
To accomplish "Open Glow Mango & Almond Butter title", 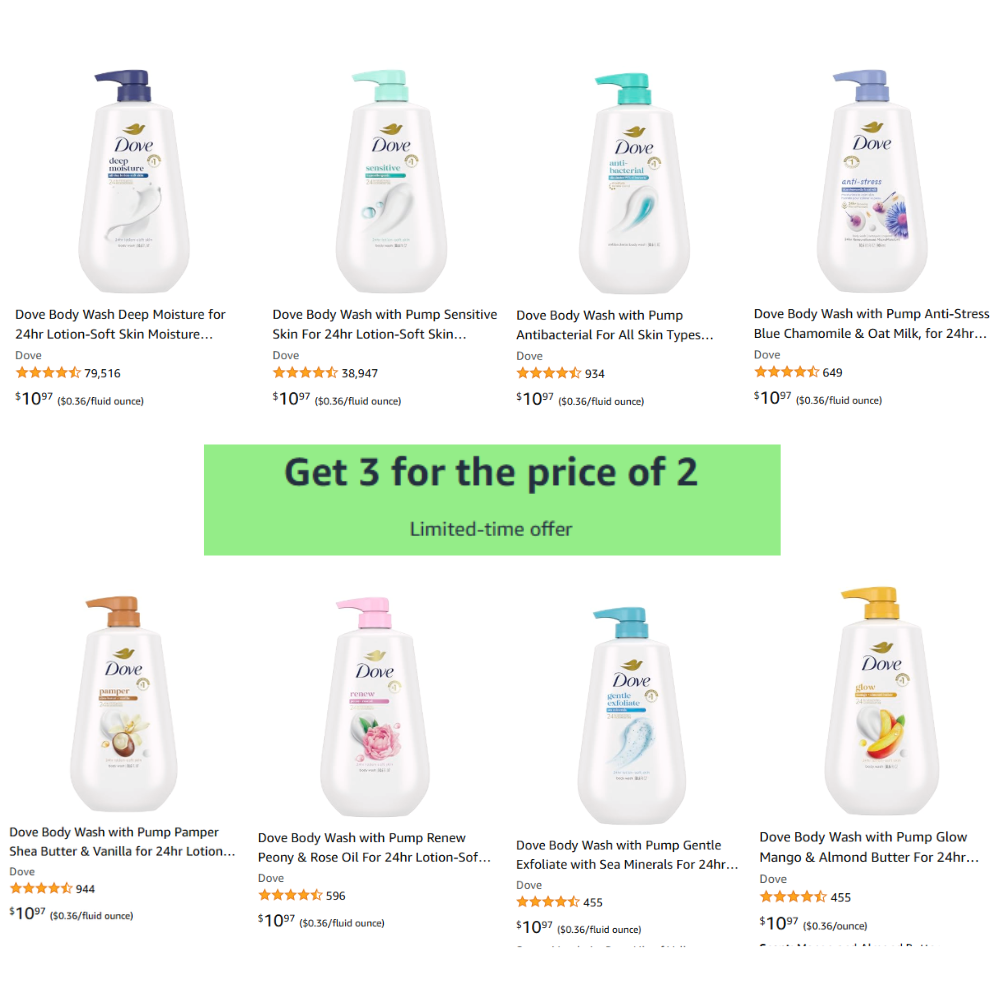I will click(x=869, y=847).
